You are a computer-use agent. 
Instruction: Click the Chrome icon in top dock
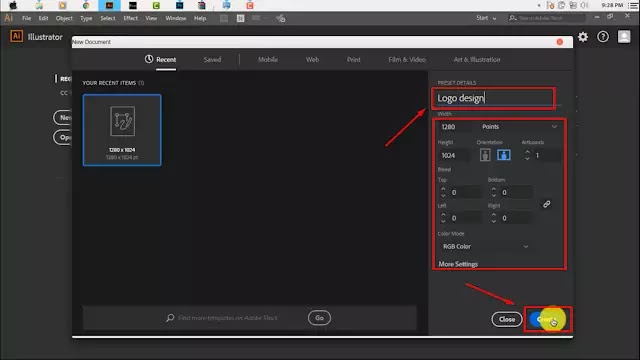click(86, 5)
